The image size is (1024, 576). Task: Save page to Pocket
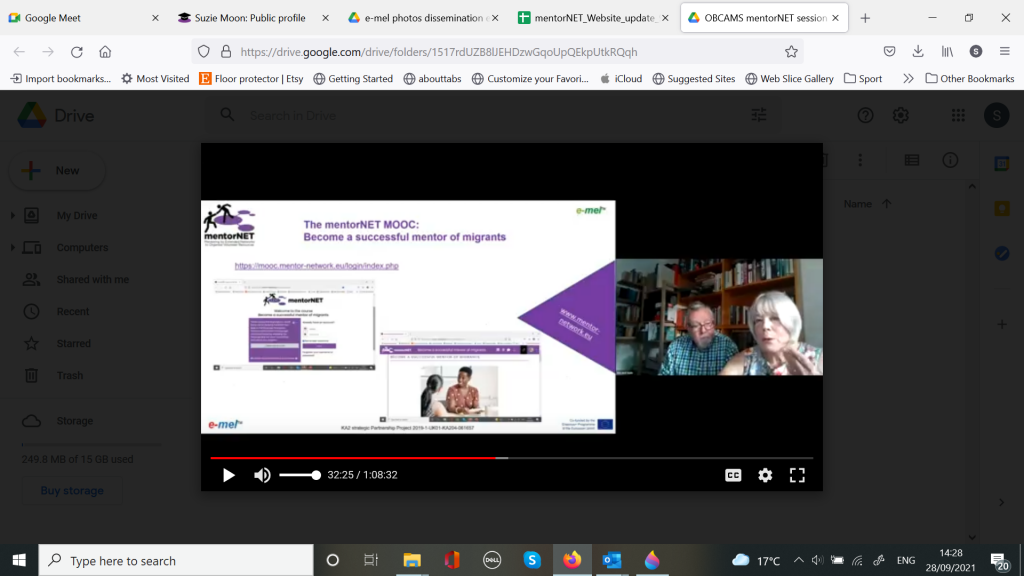pyautogui.click(x=889, y=52)
